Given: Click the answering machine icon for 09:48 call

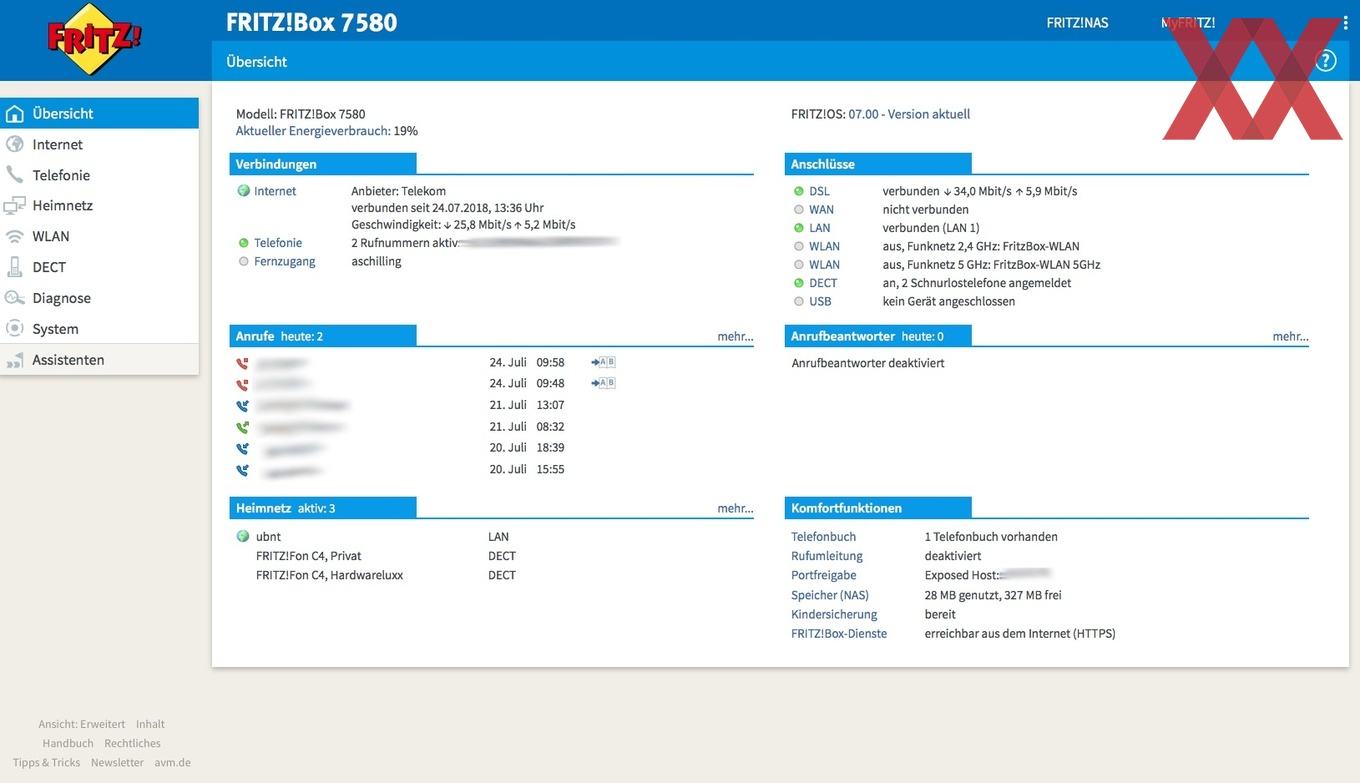Looking at the screenshot, I should click(603, 383).
